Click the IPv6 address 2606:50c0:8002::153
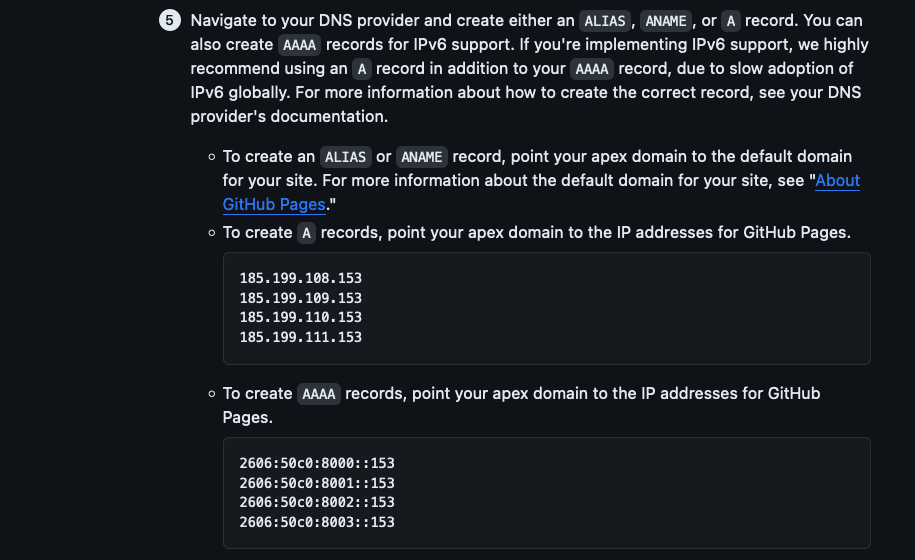Screen dimensions: 915x560 pyautogui.click(x=317, y=502)
